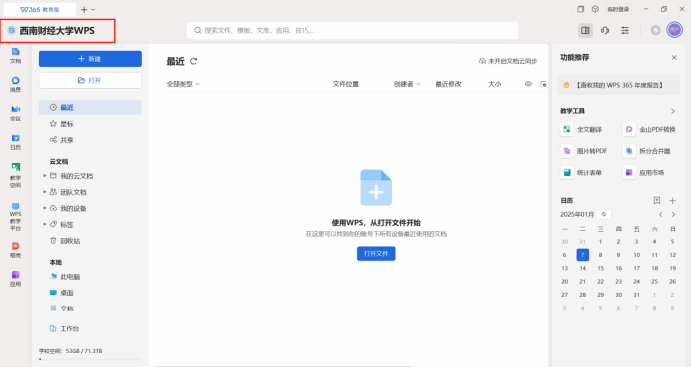Screen dimensions: 692x368
Task: Open the list filter settings icon
Action: click(543, 84)
